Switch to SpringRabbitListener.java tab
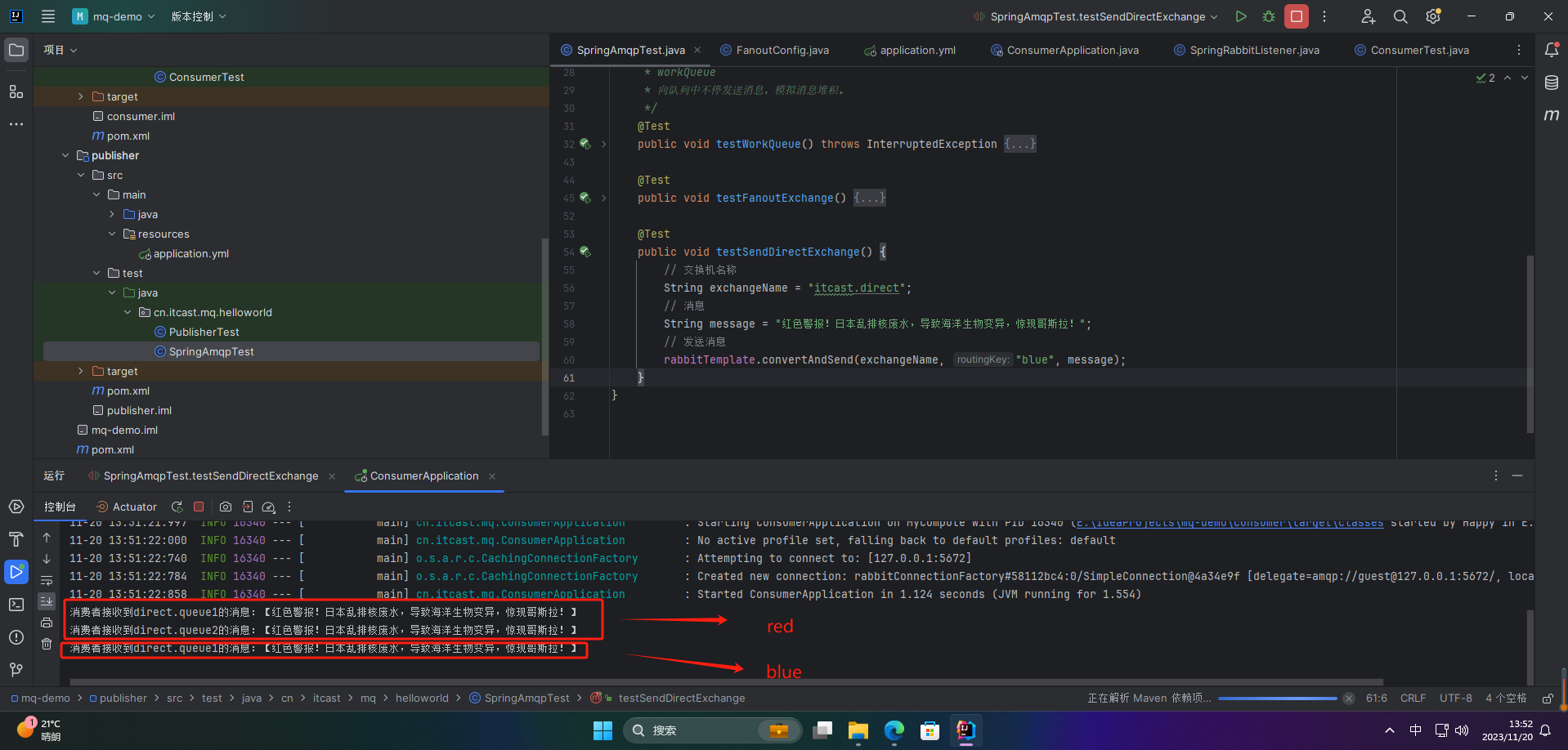 [1247, 50]
